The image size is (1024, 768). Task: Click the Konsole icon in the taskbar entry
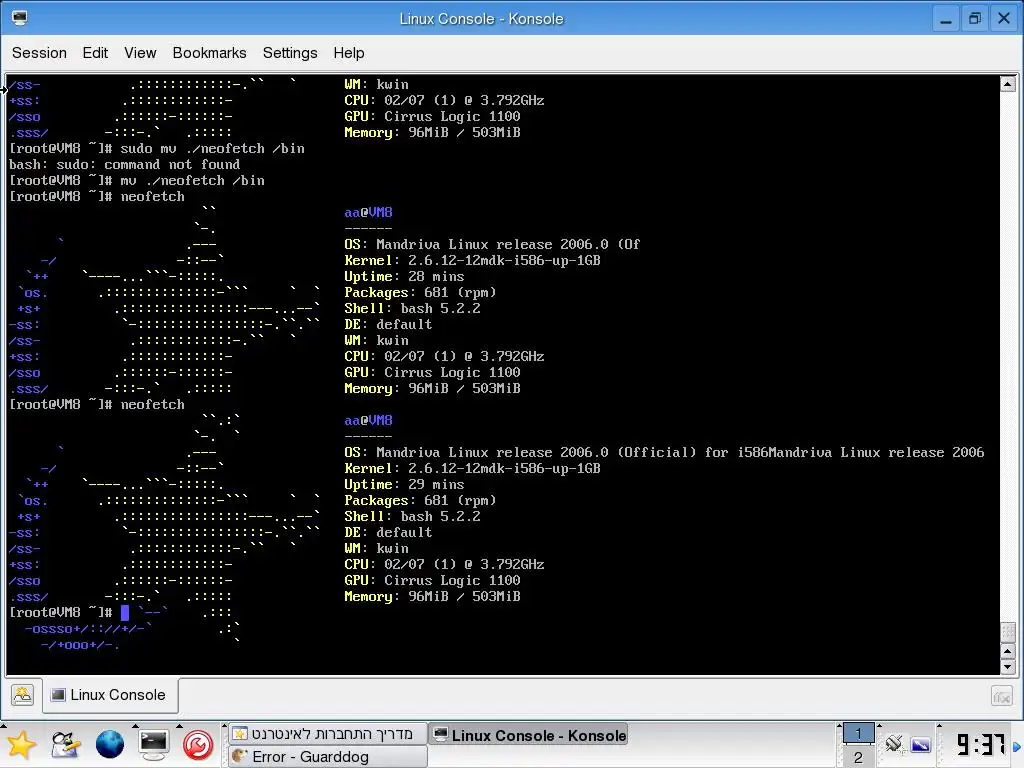click(x=441, y=735)
